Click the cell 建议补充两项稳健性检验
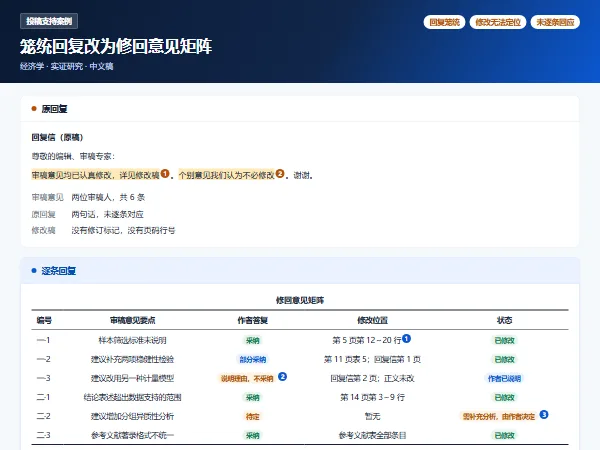This screenshot has height=450, width=600. [132, 359]
